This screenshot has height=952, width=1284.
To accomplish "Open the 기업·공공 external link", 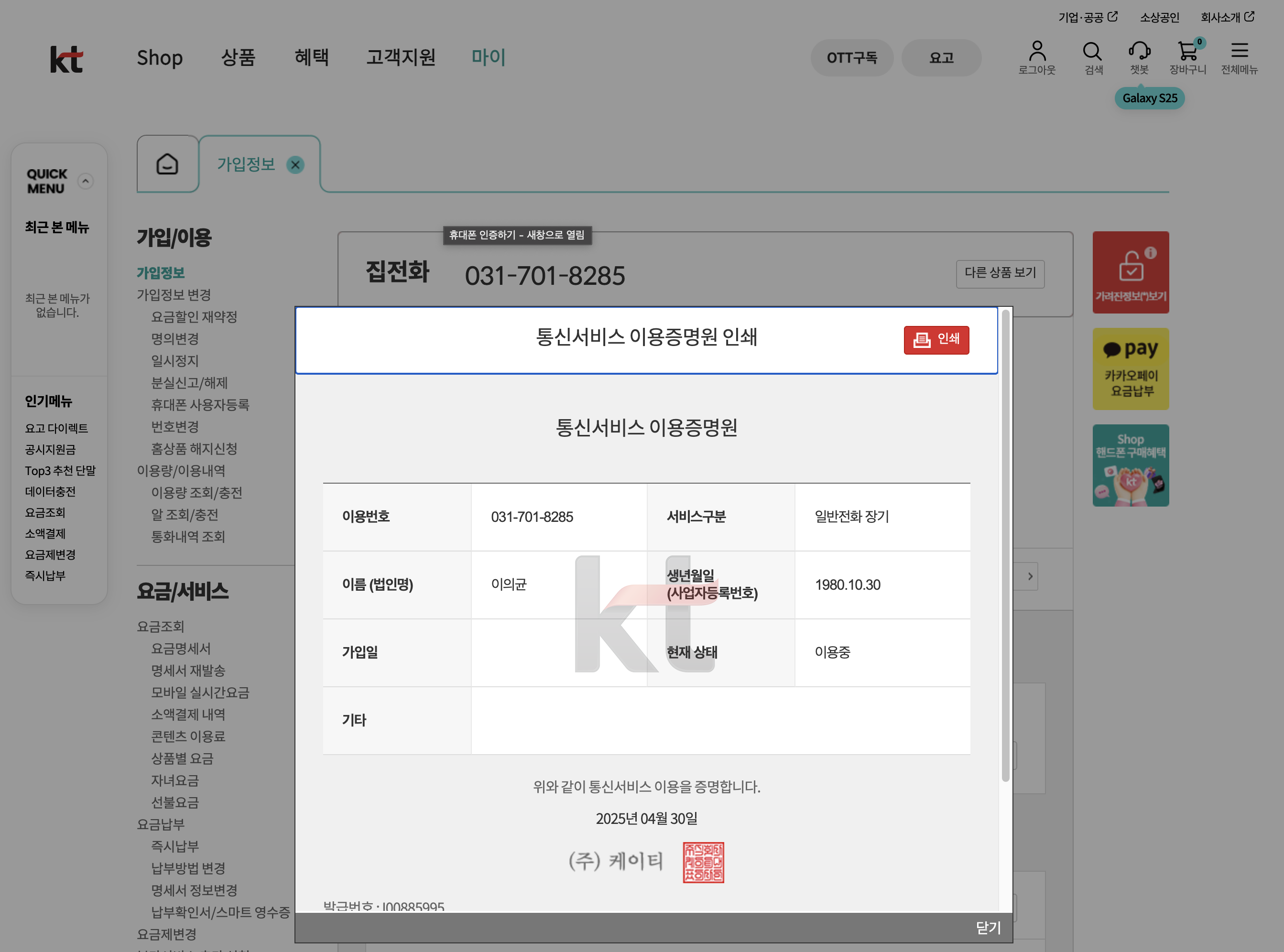I will pyautogui.click(x=1088, y=17).
